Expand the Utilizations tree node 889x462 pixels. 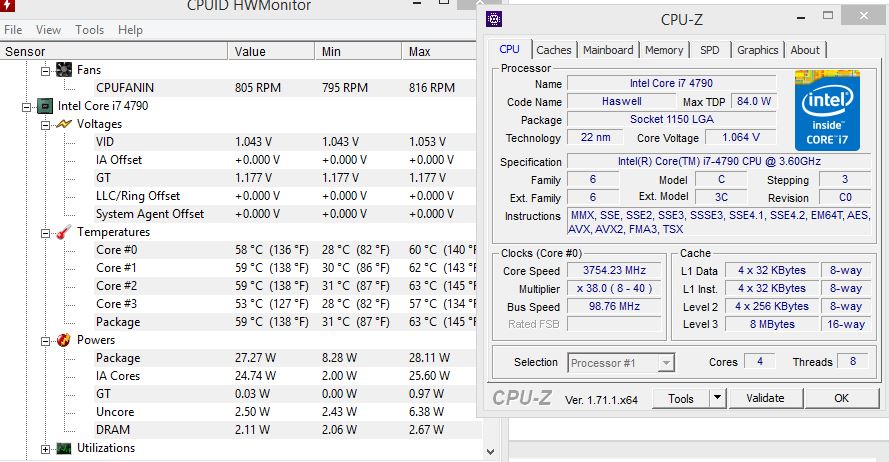[45, 450]
